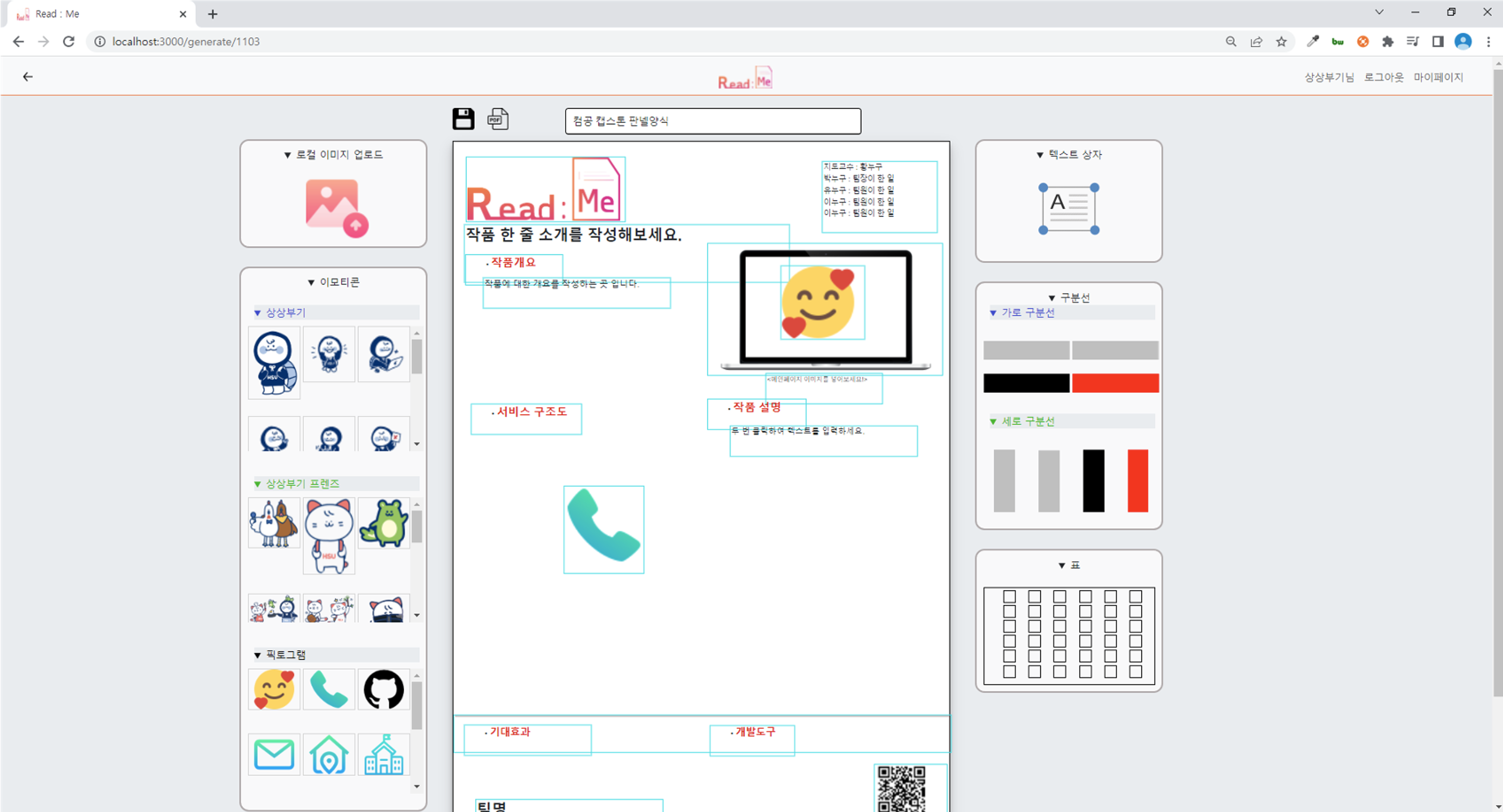Image resolution: width=1503 pixels, height=812 pixels.
Task: Add the standing turtle mascot emoticon
Action: (273, 363)
